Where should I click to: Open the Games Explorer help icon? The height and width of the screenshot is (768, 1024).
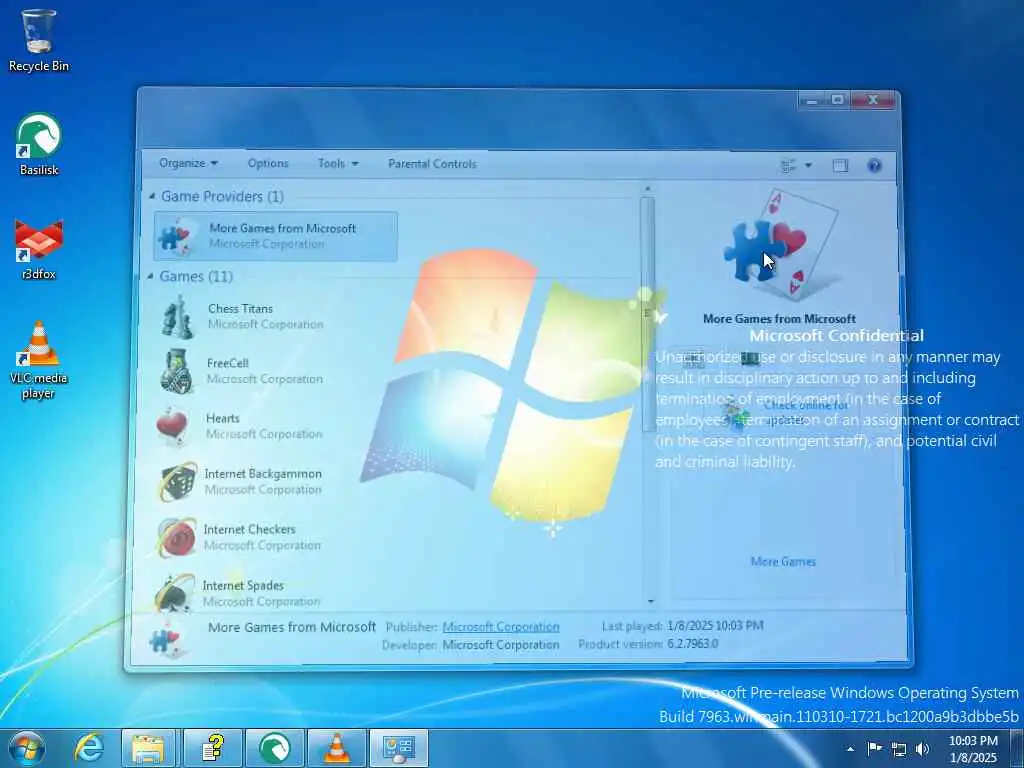(x=874, y=165)
